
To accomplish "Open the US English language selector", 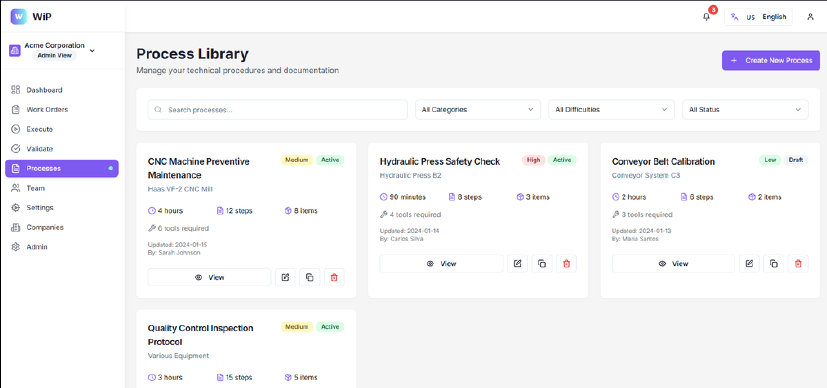I will click(758, 17).
